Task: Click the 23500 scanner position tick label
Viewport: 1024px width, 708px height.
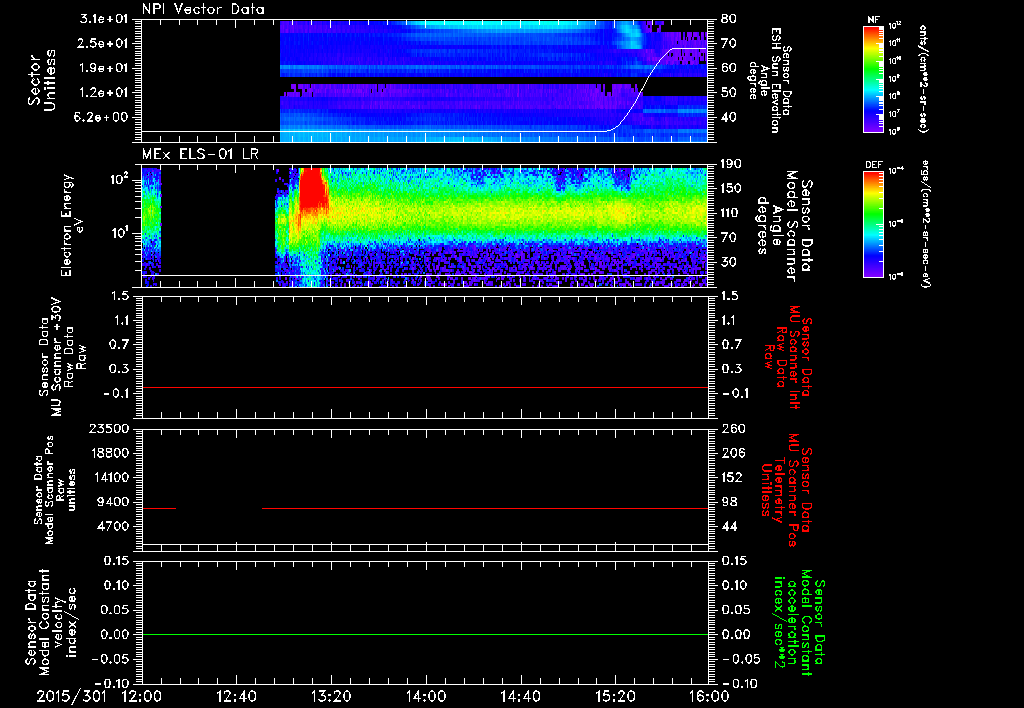Action: [x=110, y=428]
